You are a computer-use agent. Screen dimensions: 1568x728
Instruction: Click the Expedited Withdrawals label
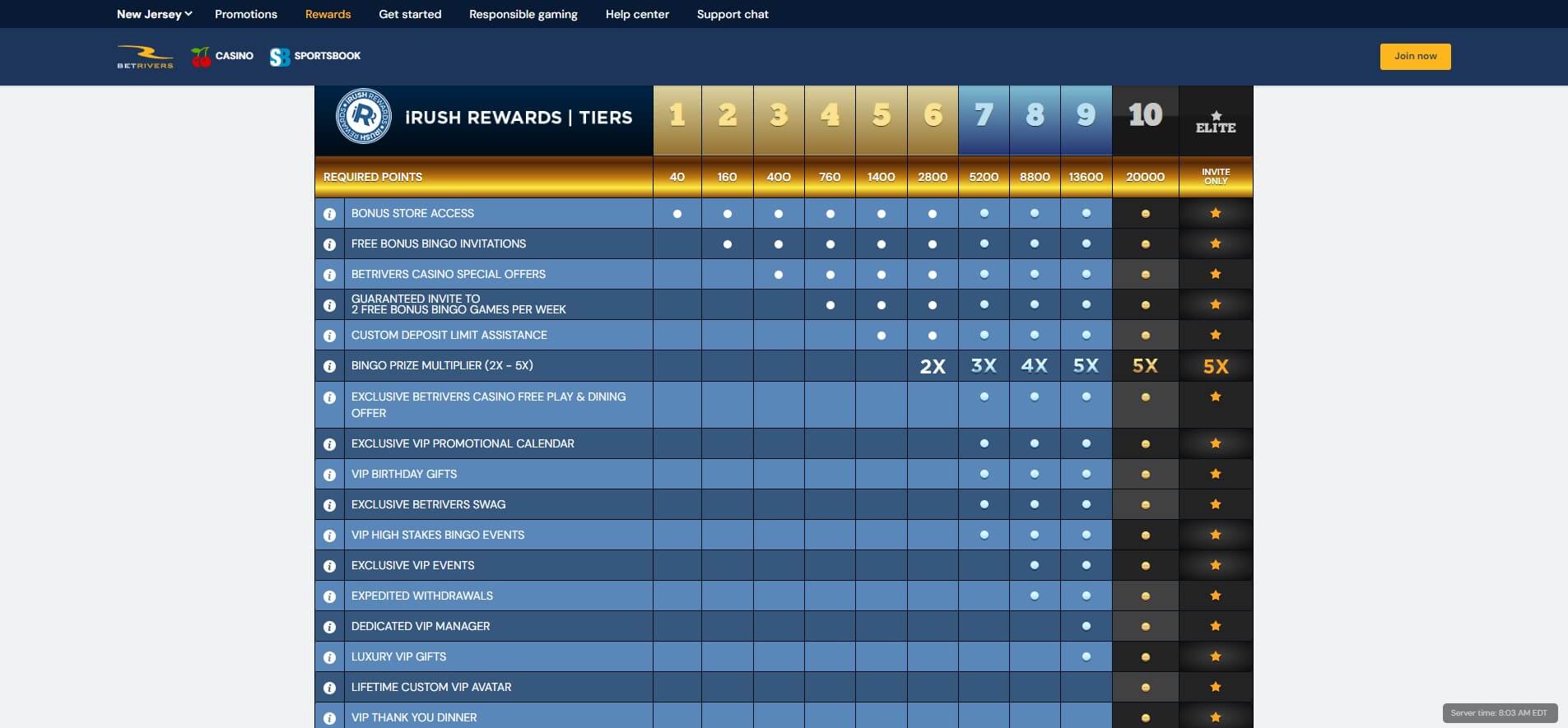(x=422, y=596)
